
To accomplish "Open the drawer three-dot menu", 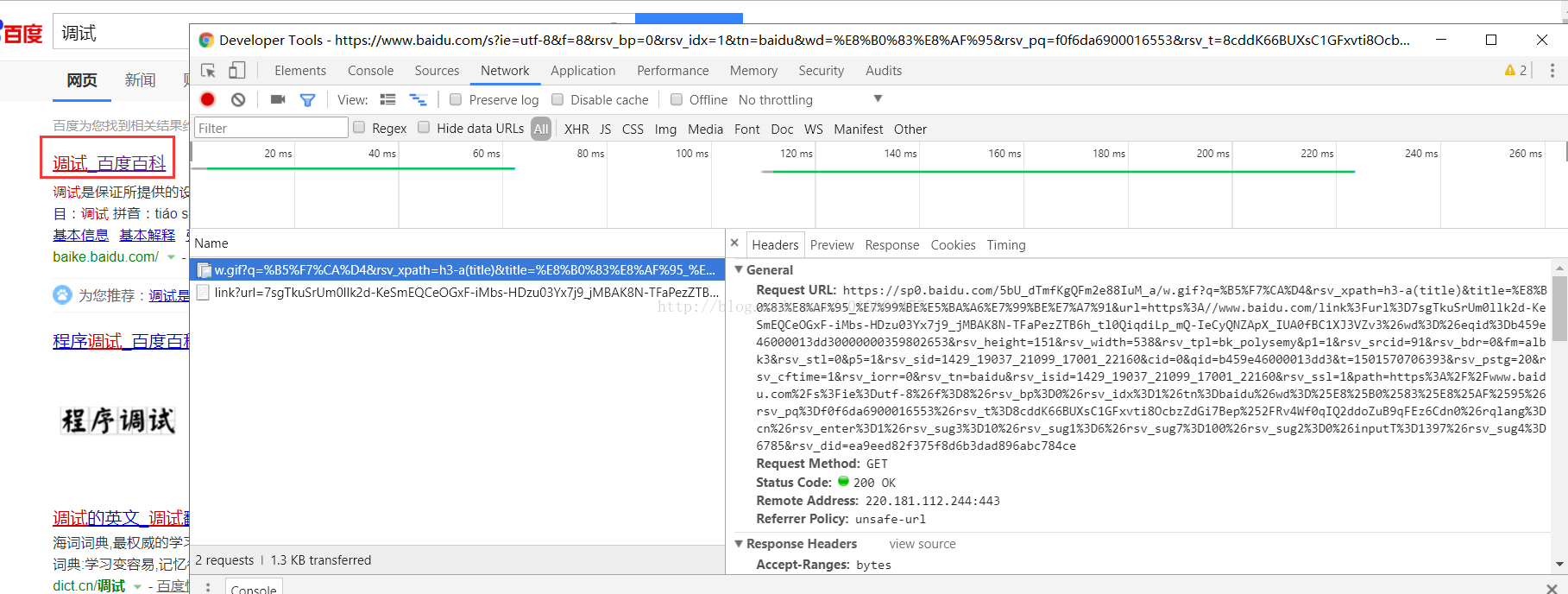I will coord(207,588).
